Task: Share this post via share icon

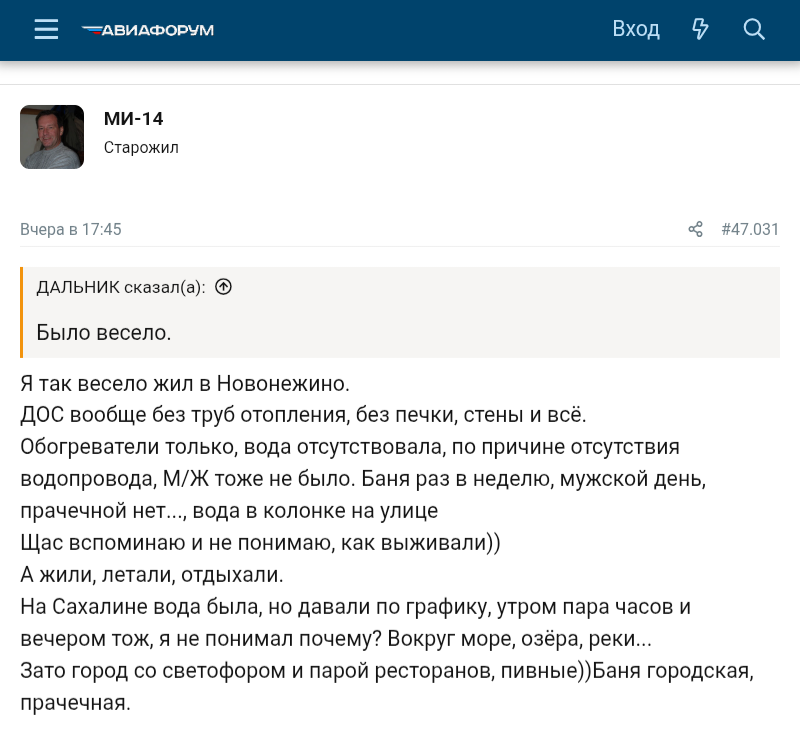Action: pos(695,229)
